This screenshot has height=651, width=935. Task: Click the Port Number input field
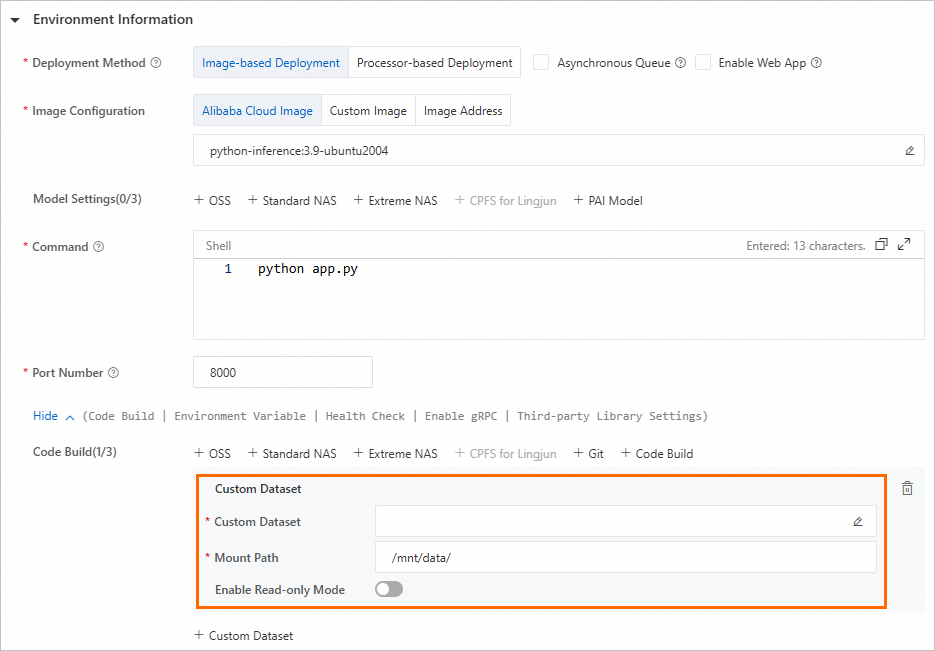[282, 372]
